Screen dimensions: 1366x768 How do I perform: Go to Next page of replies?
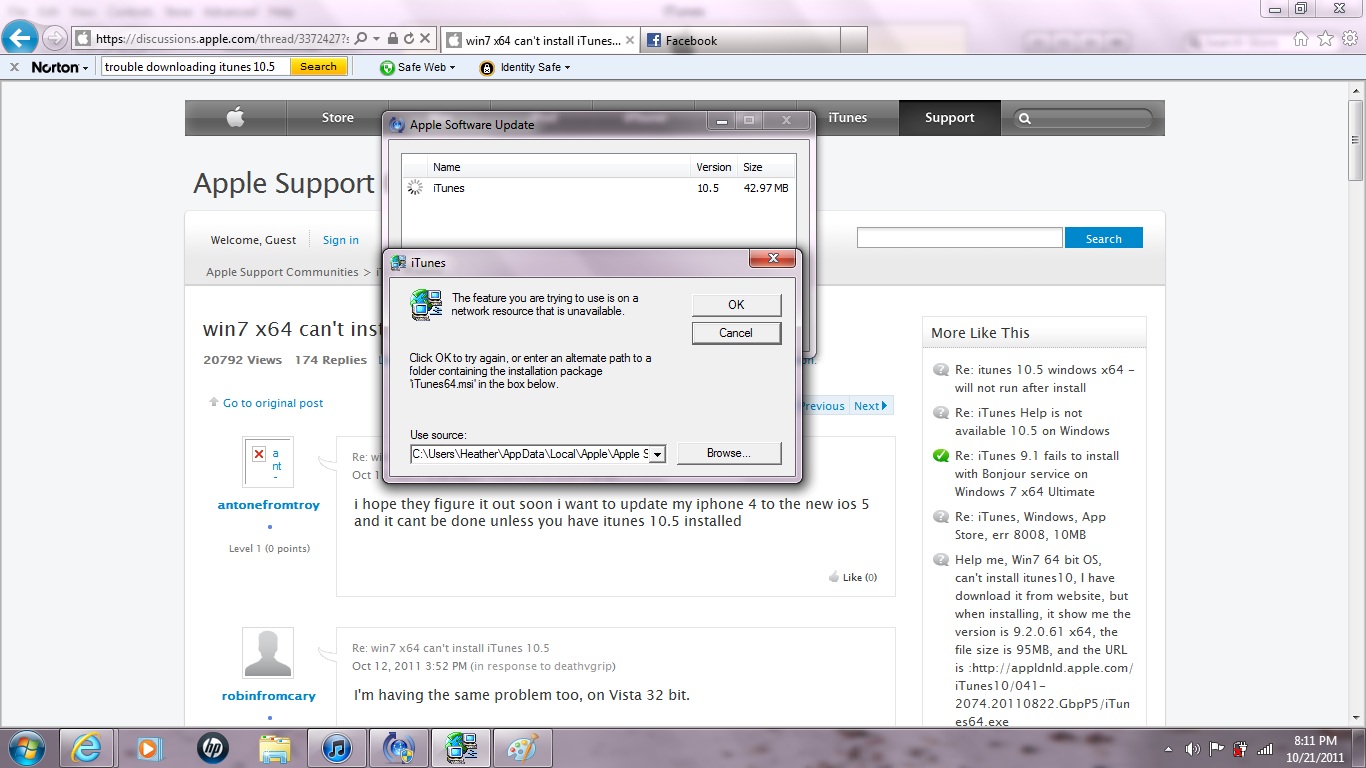pos(870,406)
